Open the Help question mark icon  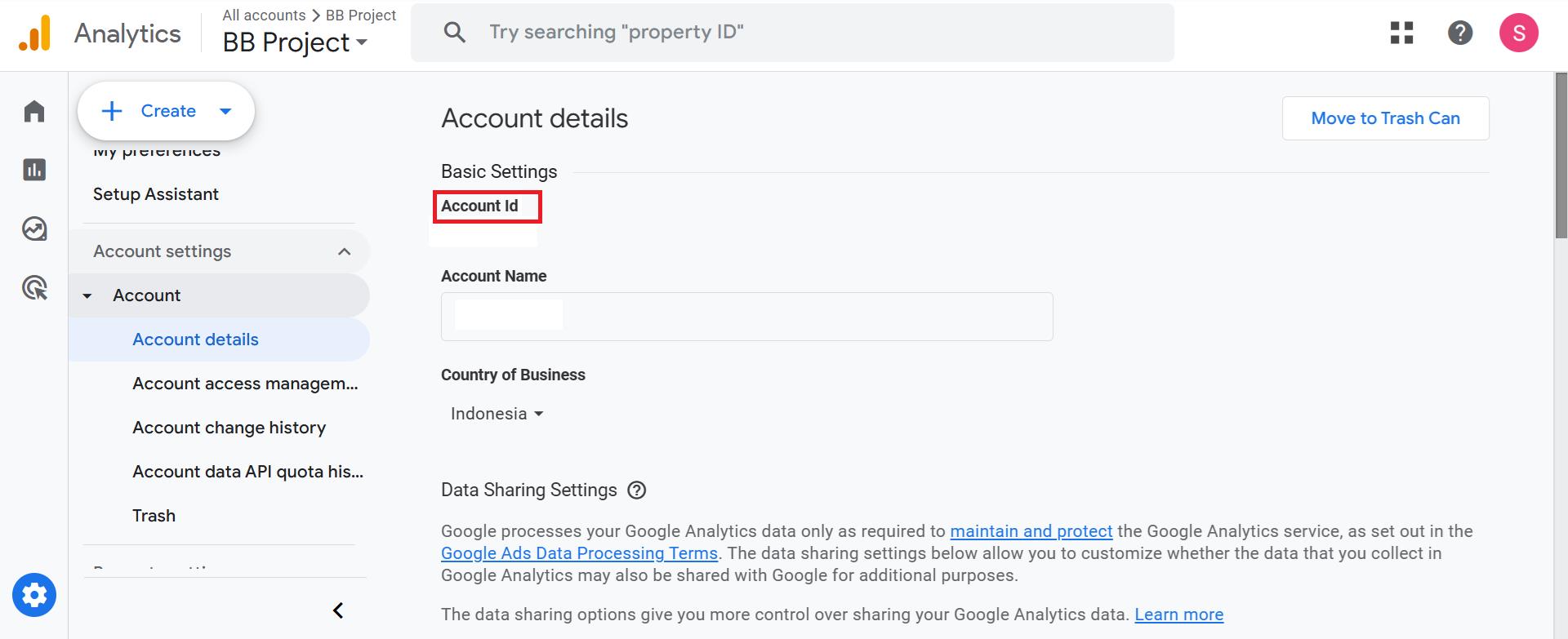(1460, 33)
